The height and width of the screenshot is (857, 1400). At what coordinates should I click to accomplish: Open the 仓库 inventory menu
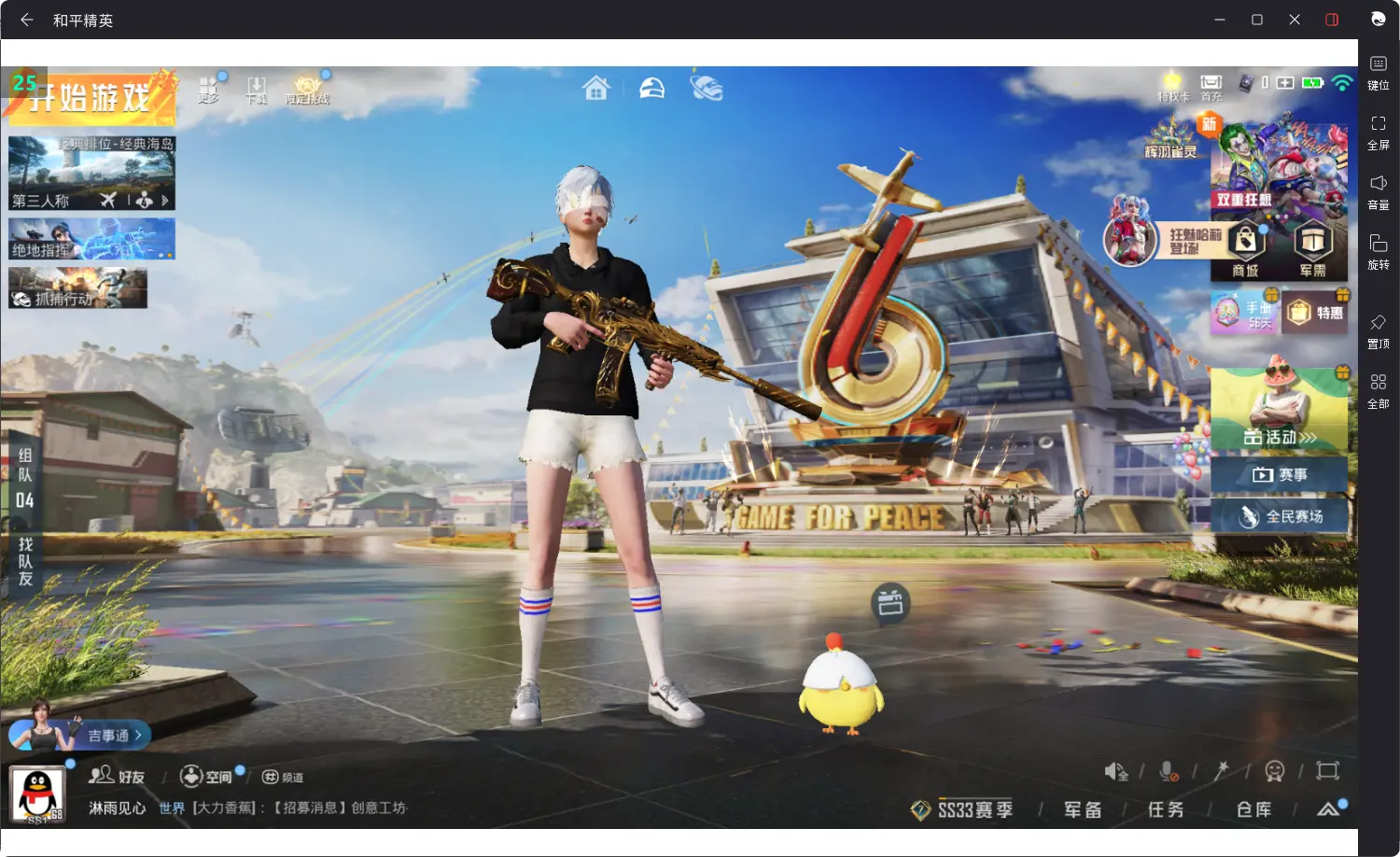tap(1253, 809)
